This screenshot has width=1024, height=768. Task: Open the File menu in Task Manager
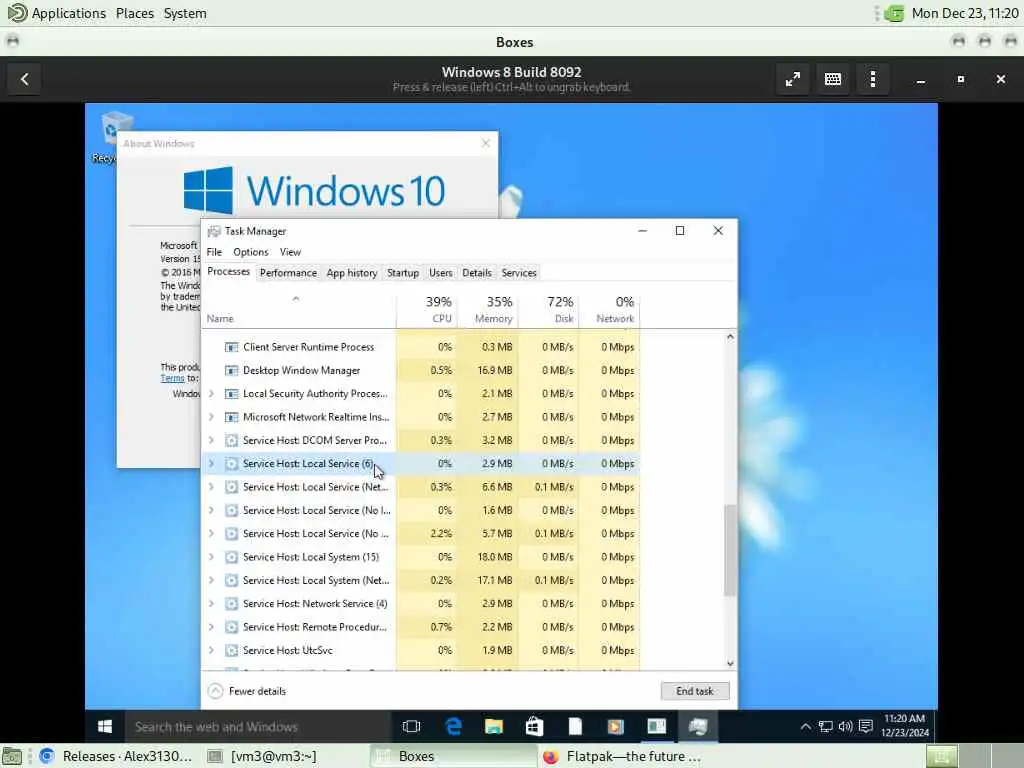pyautogui.click(x=214, y=252)
